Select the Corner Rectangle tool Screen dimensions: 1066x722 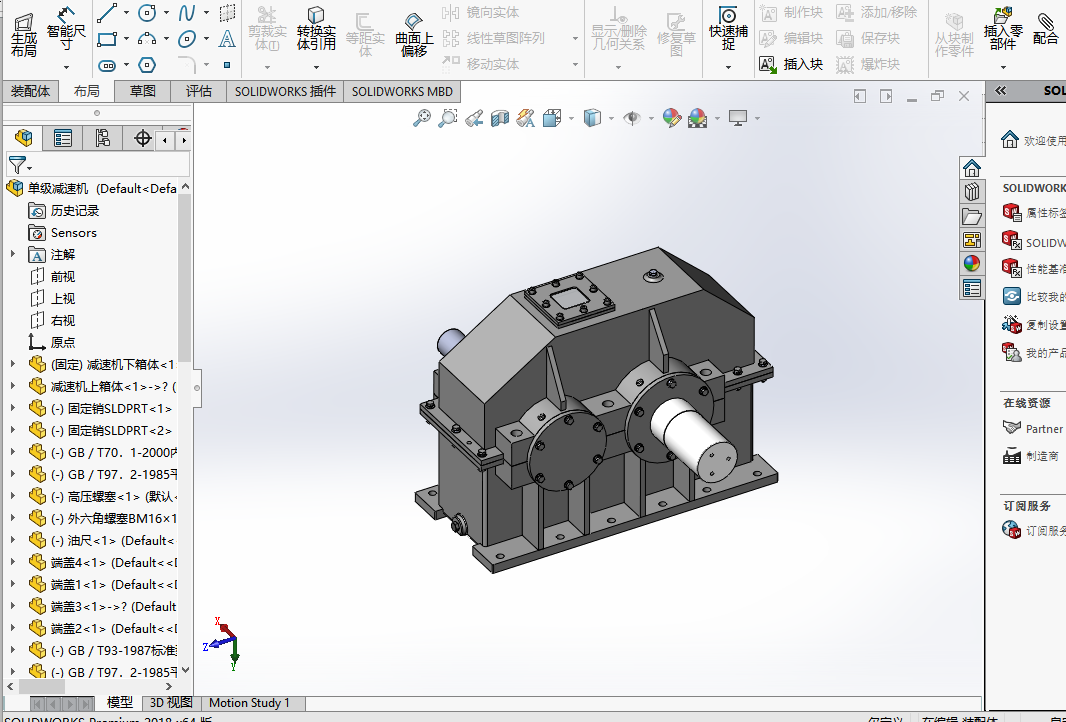[107, 39]
